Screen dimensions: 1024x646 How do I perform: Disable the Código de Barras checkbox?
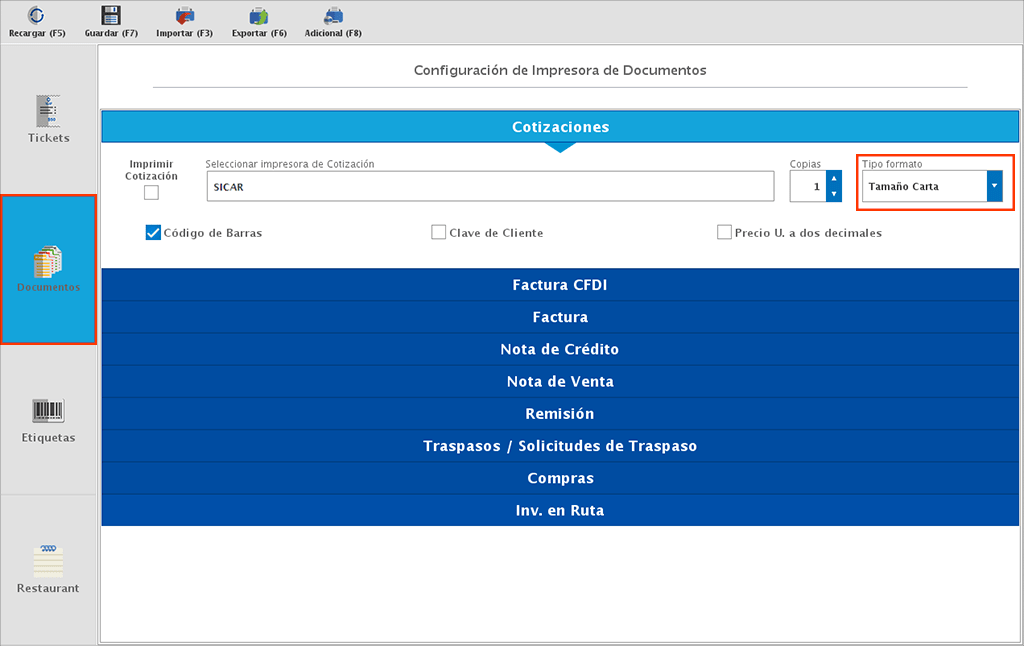click(152, 232)
